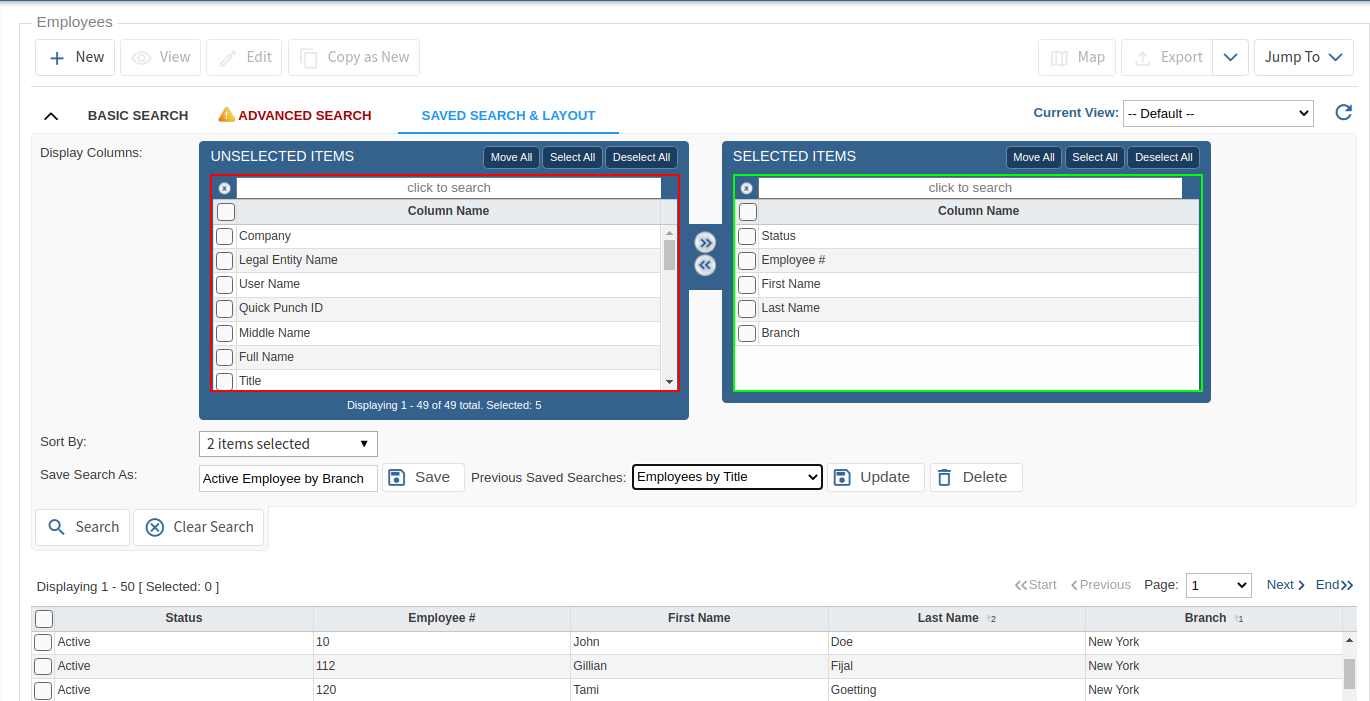
Task: Go to the Next page link
Action: click(1285, 585)
